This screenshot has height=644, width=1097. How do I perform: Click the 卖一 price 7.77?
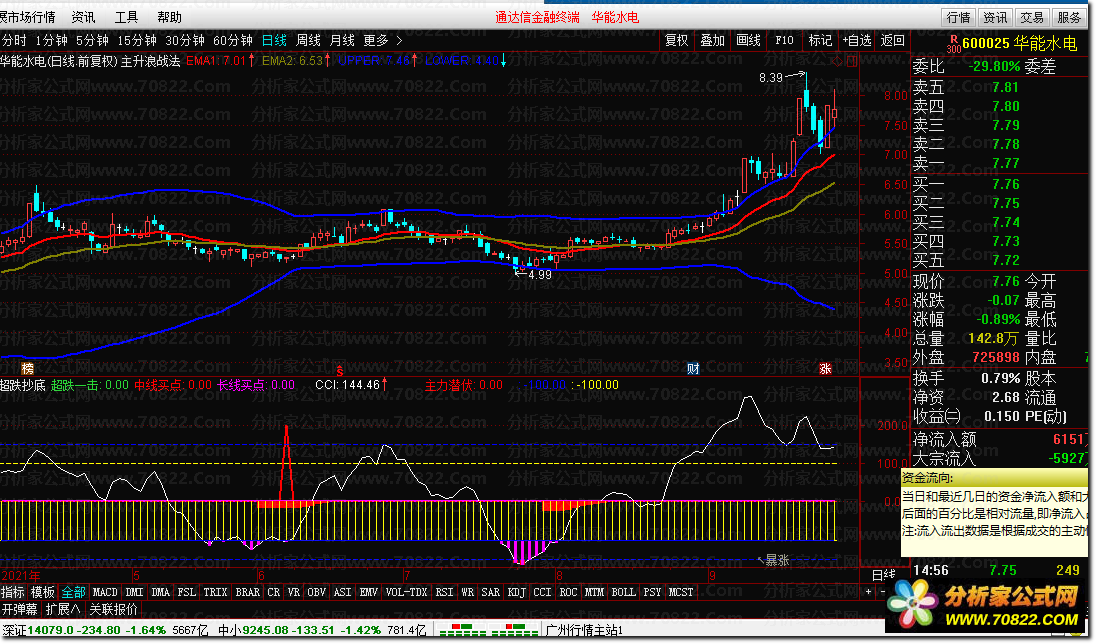(1005, 164)
